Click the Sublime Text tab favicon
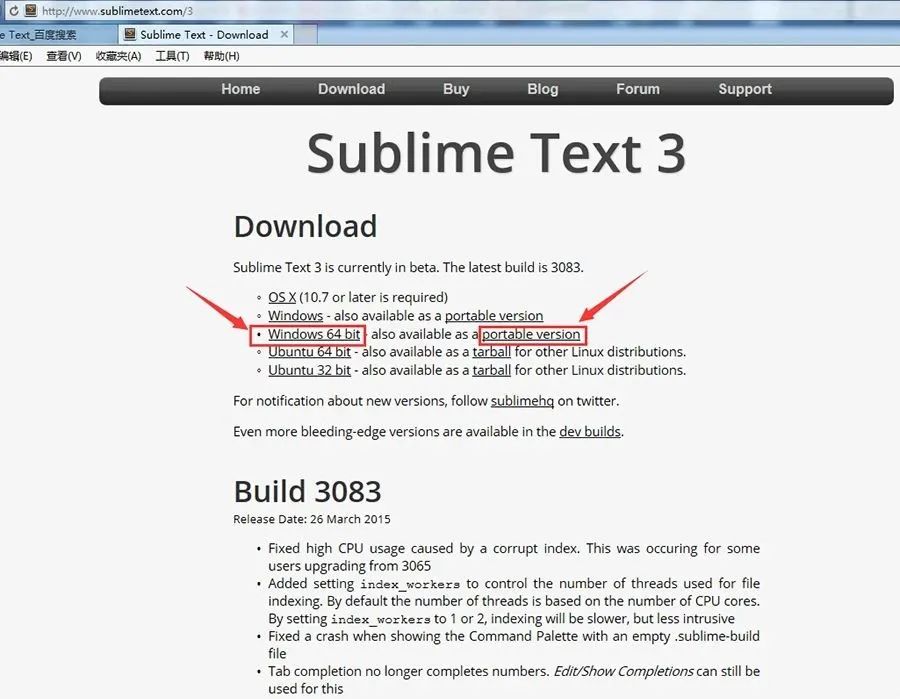Screen dimensions: 900x699 [130, 34]
